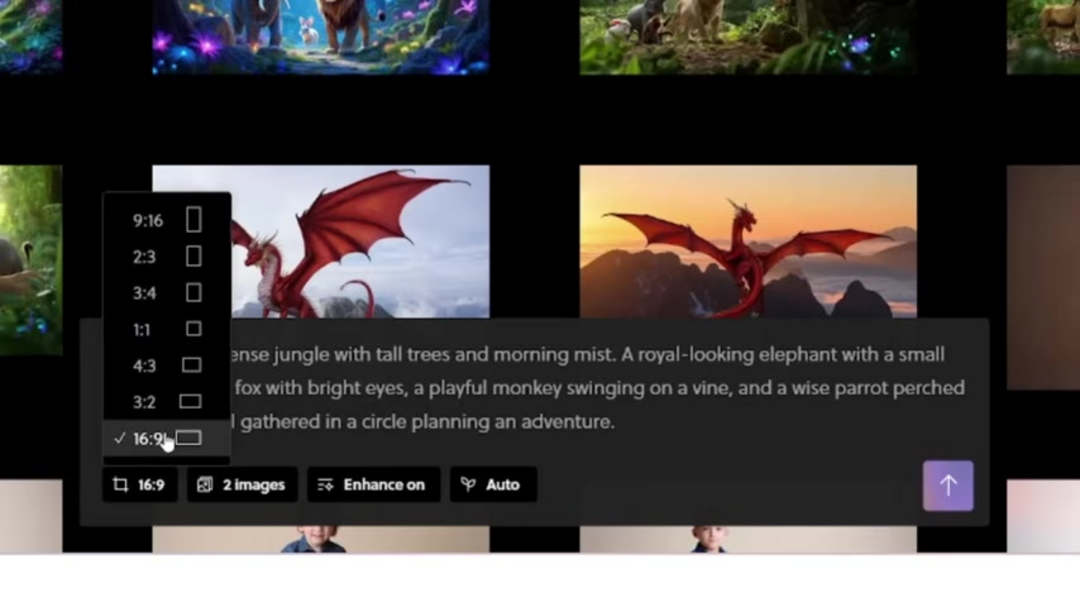This screenshot has width=1080, height=607.
Task: Open the 2 images count dropdown
Action: coord(241,485)
